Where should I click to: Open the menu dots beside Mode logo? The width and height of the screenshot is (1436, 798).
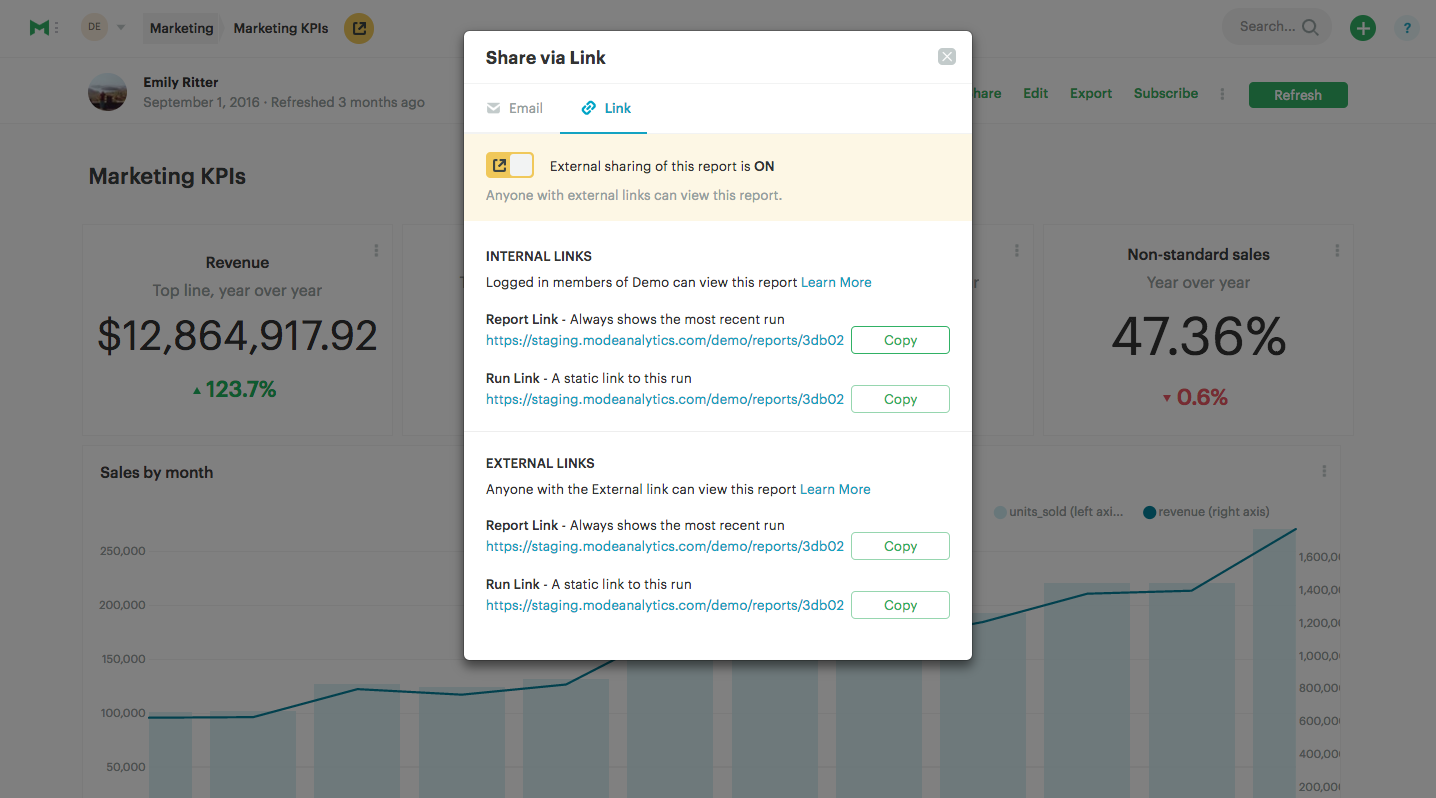tap(56, 28)
